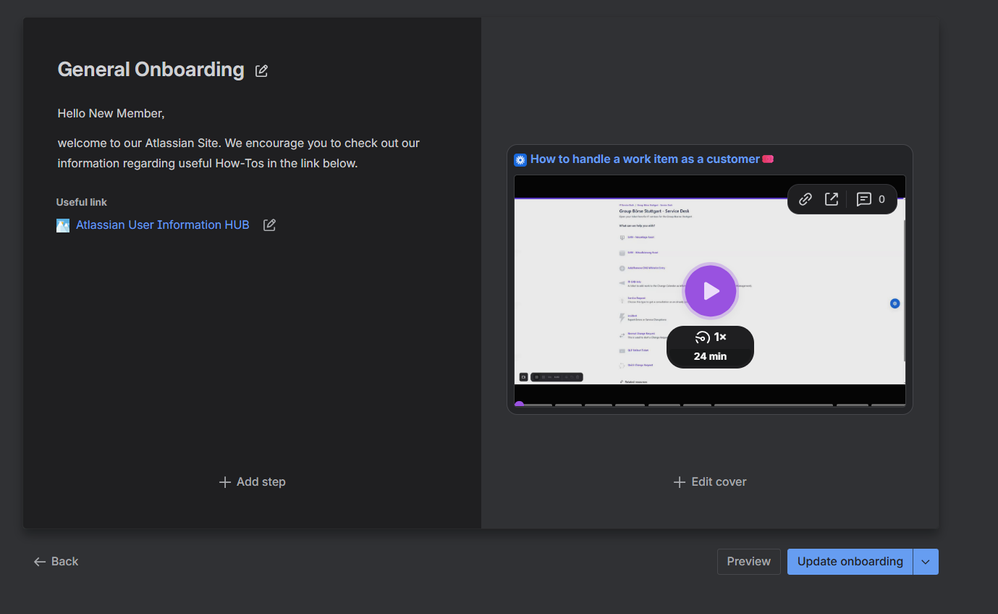The width and height of the screenshot is (998, 614).
Task: Open the Atlassian User Information HUB link
Action: [163, 225]
